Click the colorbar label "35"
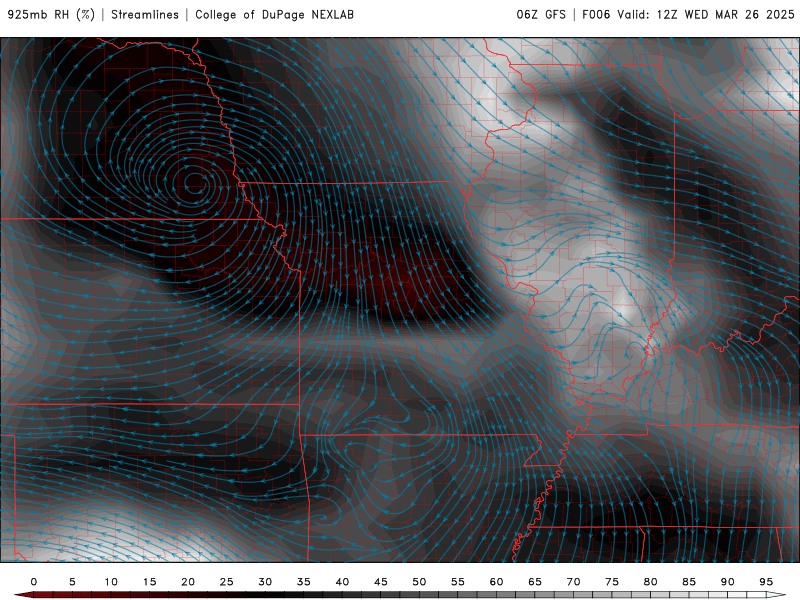Screen dimensions: 800x600 click(x=304, y=582)
